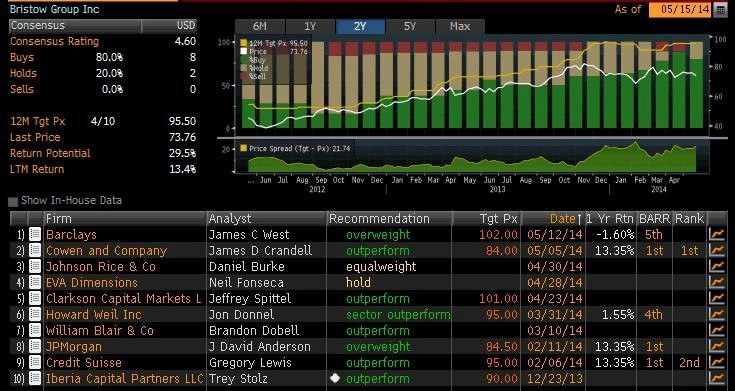Click Bristow Group Inc title

click(x=54, y=9)
